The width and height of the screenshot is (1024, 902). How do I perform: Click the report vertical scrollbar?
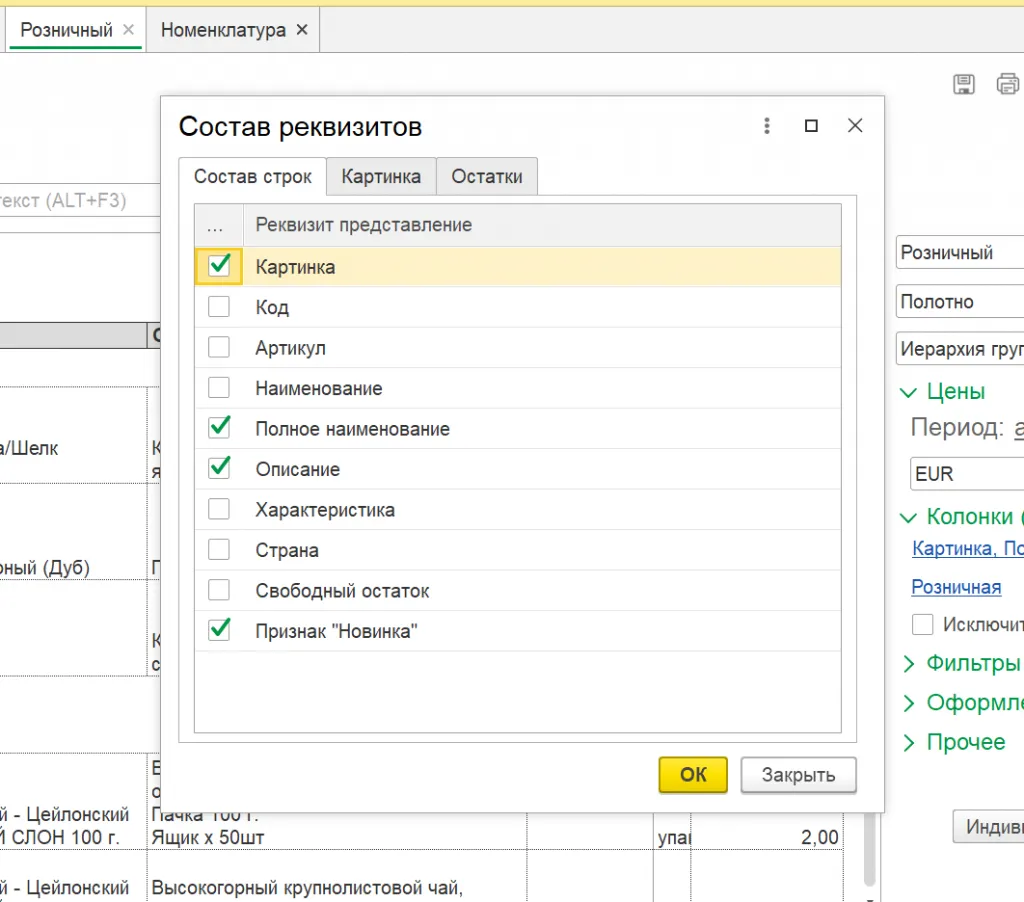click(869, 849)
